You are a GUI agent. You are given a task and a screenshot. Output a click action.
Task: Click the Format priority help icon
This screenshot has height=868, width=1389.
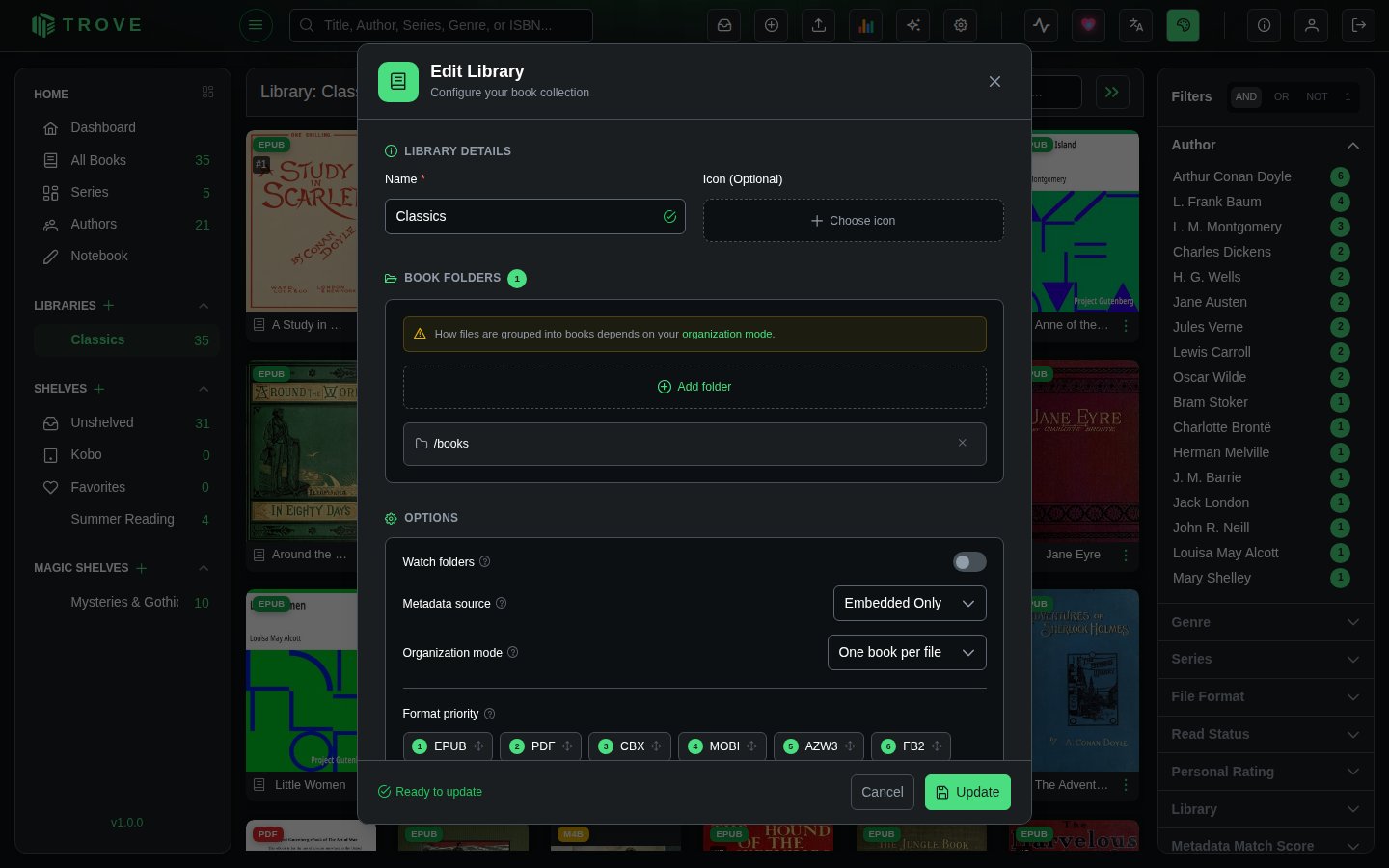tap(490, 714)
